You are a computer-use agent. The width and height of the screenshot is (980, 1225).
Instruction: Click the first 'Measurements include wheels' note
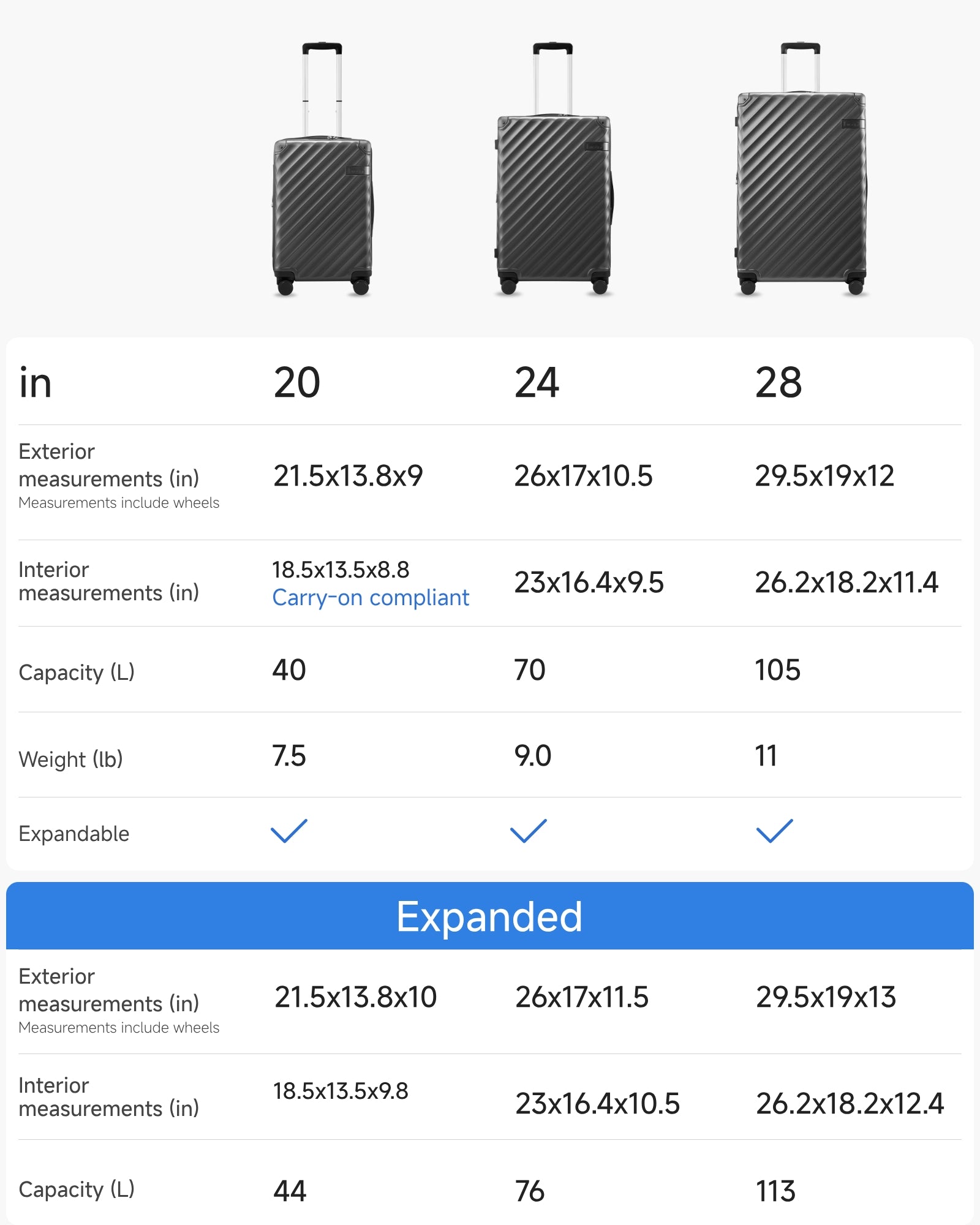click(x=119, y=503)
